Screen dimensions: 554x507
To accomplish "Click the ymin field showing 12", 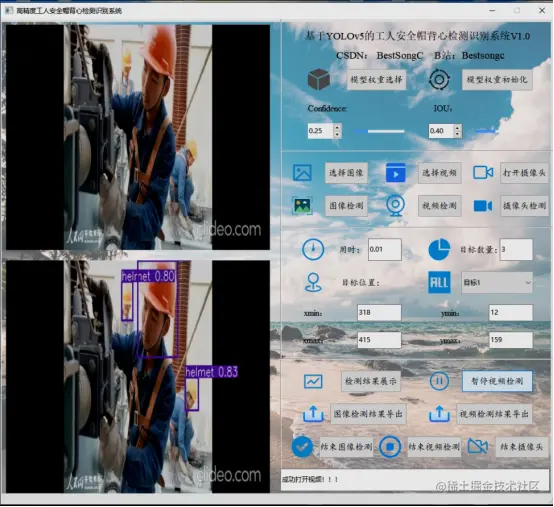I will point(511,312).
